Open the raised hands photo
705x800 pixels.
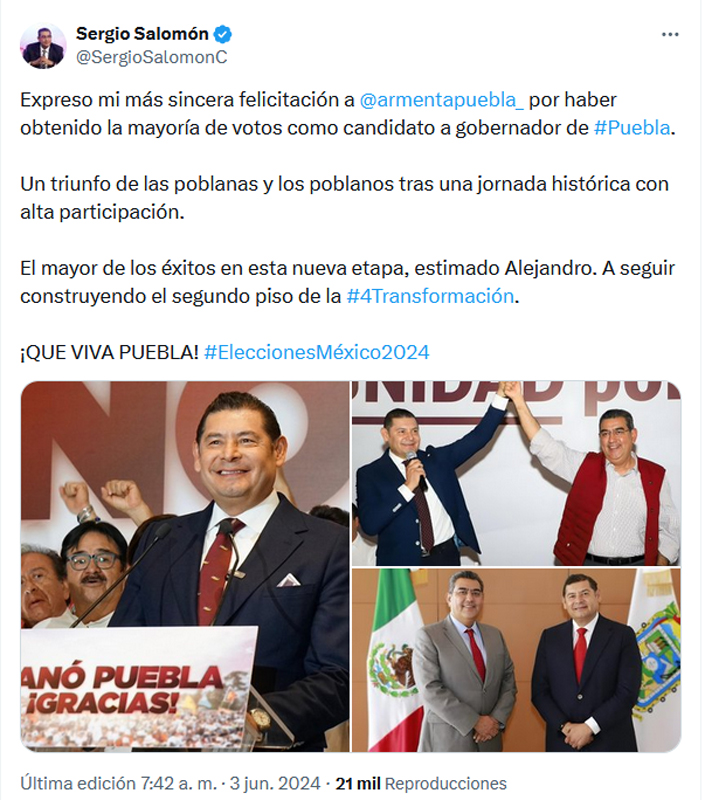pos(516,473)
